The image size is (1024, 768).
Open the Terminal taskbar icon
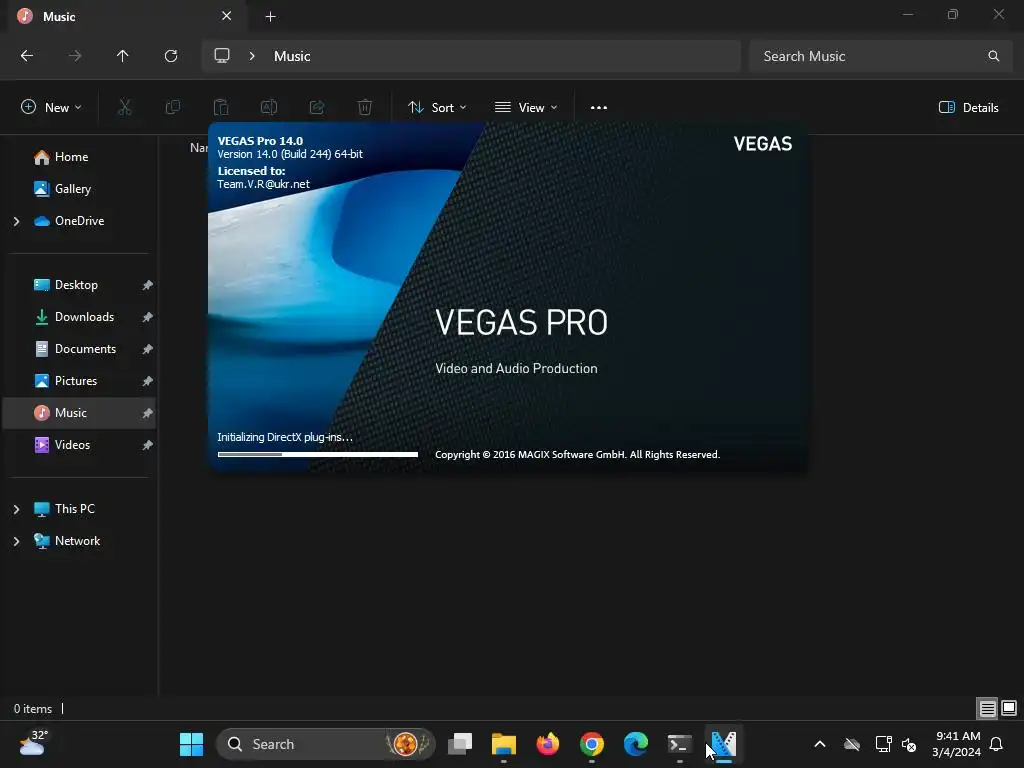(679, 744)
